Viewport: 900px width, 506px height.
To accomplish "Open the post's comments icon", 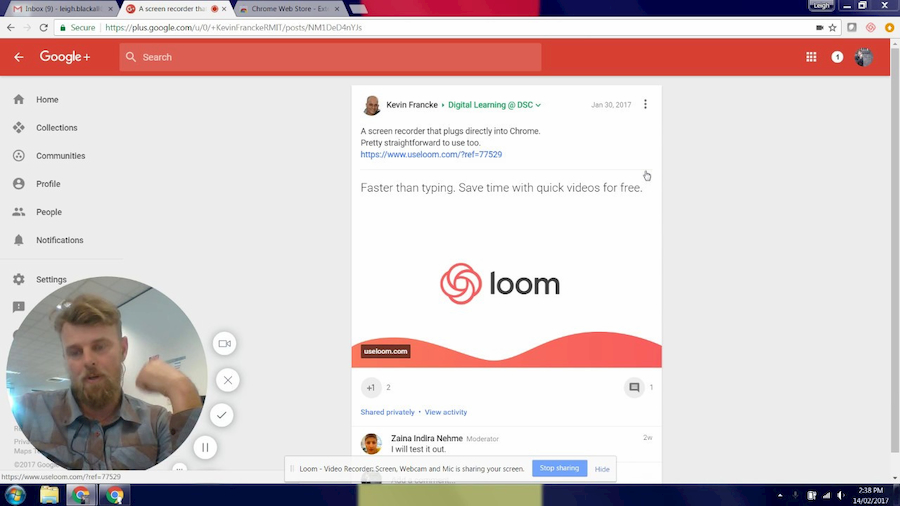I will 634,388.
